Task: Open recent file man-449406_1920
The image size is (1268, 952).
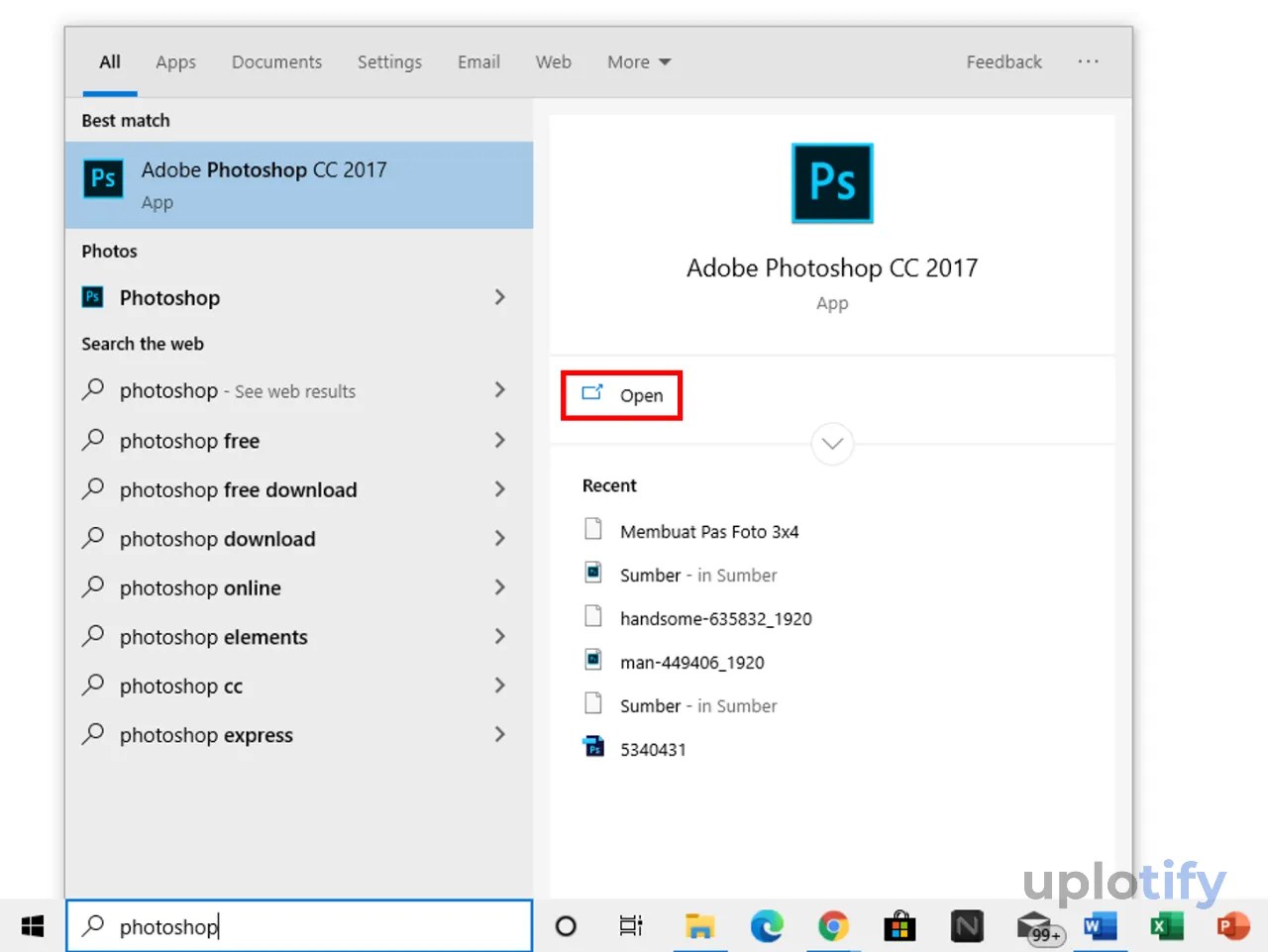Action: tap(691, 663)
